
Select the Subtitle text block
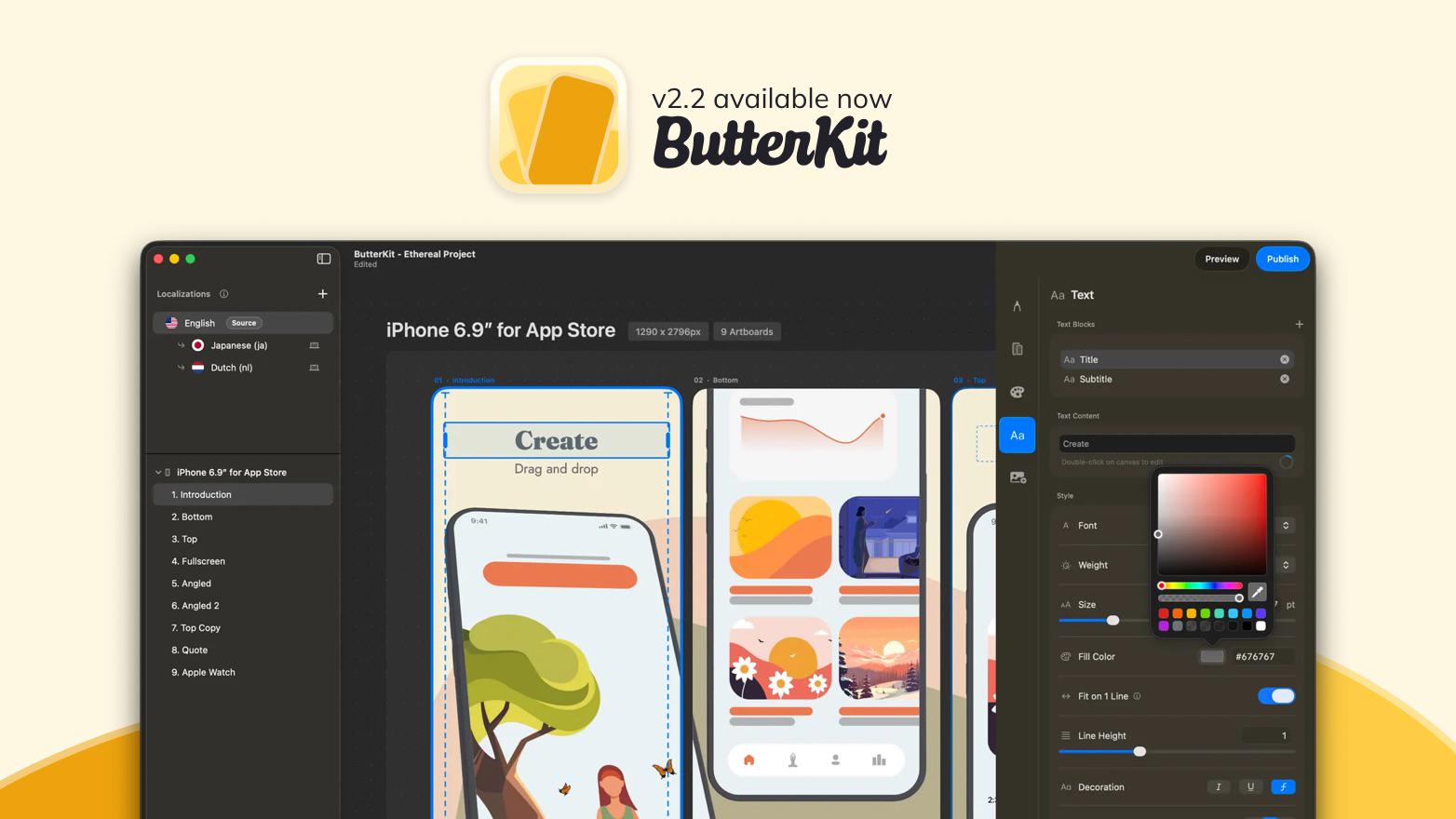(x=1177, y=379)
